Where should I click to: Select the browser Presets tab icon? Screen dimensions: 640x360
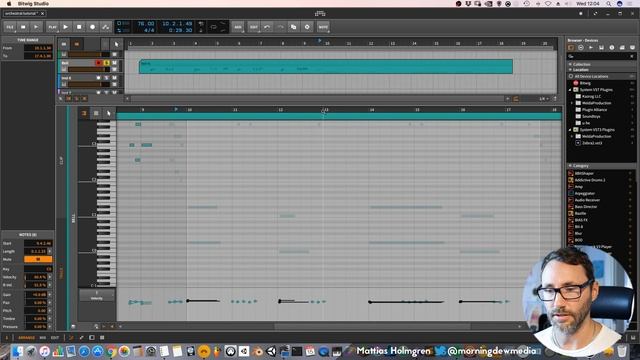581,48
